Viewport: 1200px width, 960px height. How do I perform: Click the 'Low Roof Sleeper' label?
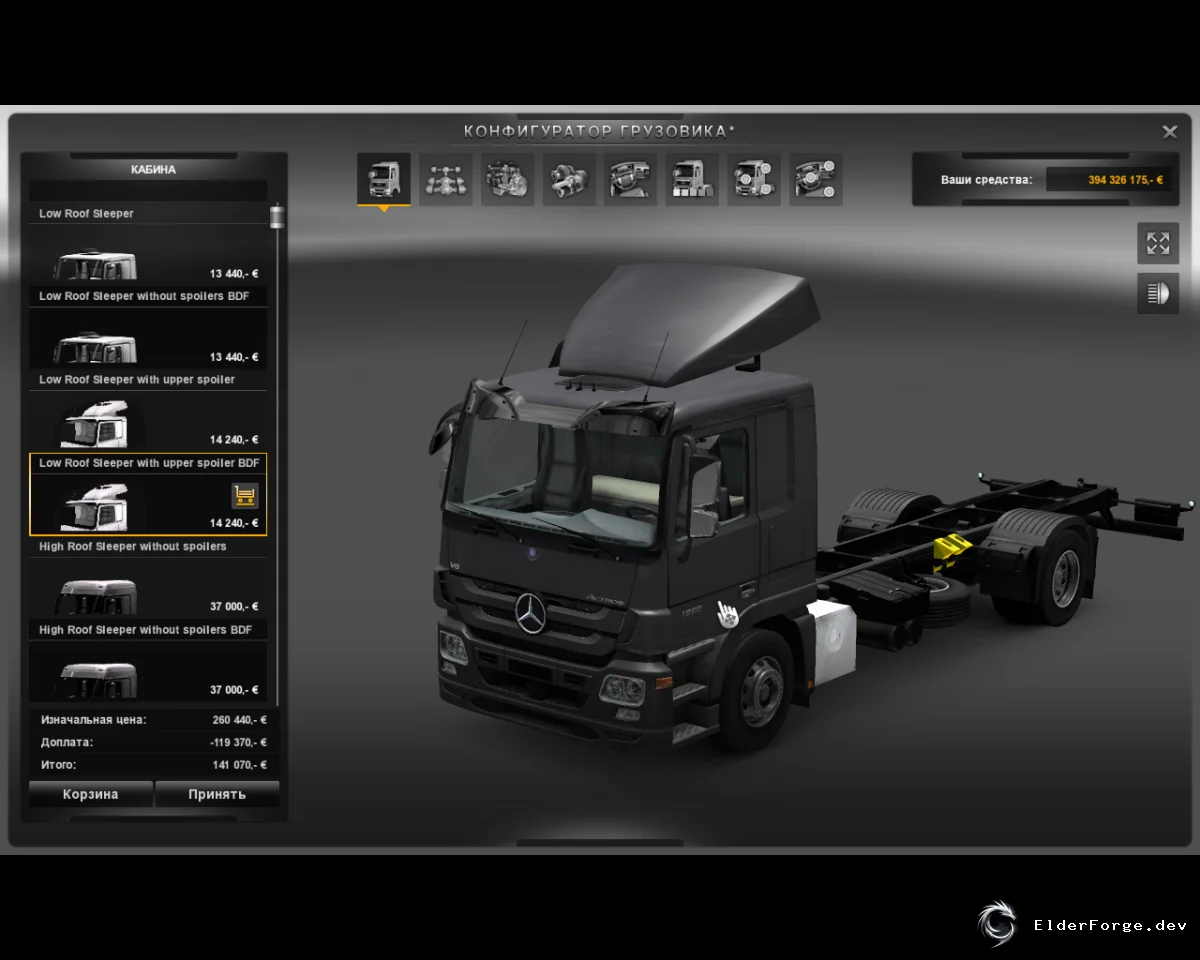coord(86,214)
